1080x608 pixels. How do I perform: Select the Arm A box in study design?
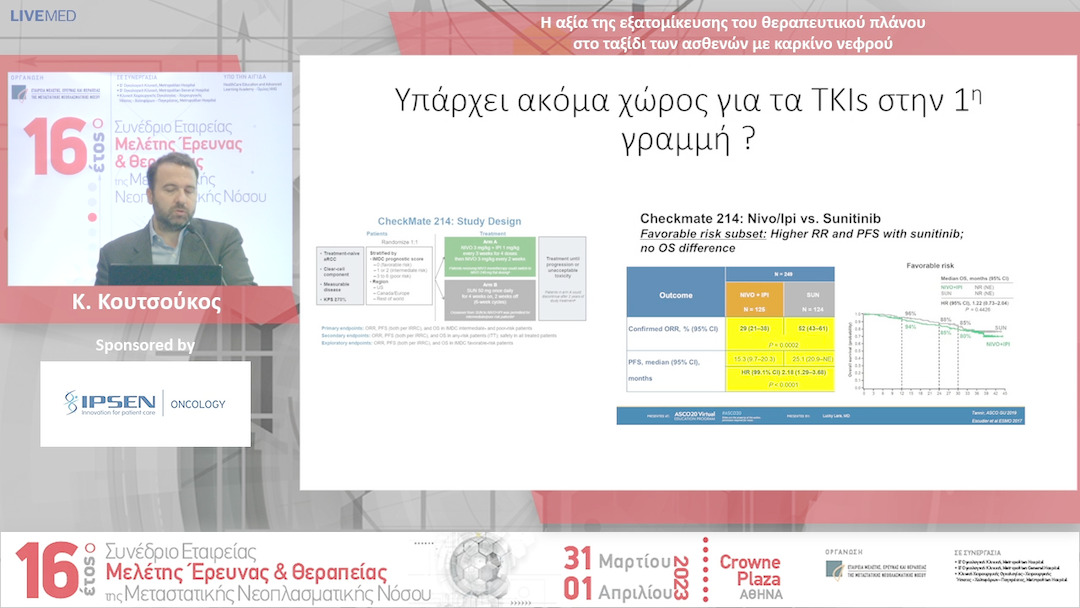pyautogui.click(x=490, y=258)
